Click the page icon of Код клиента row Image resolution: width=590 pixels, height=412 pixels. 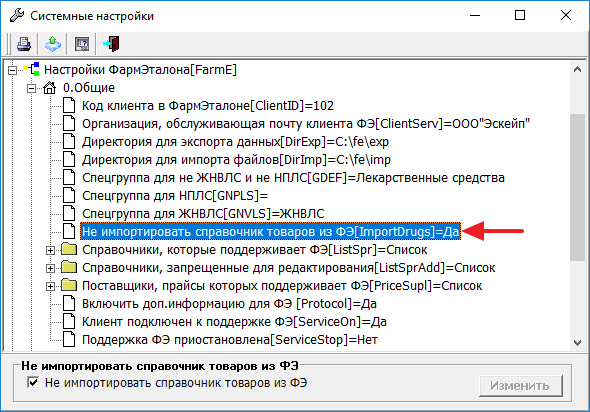(x=69, y=105)
